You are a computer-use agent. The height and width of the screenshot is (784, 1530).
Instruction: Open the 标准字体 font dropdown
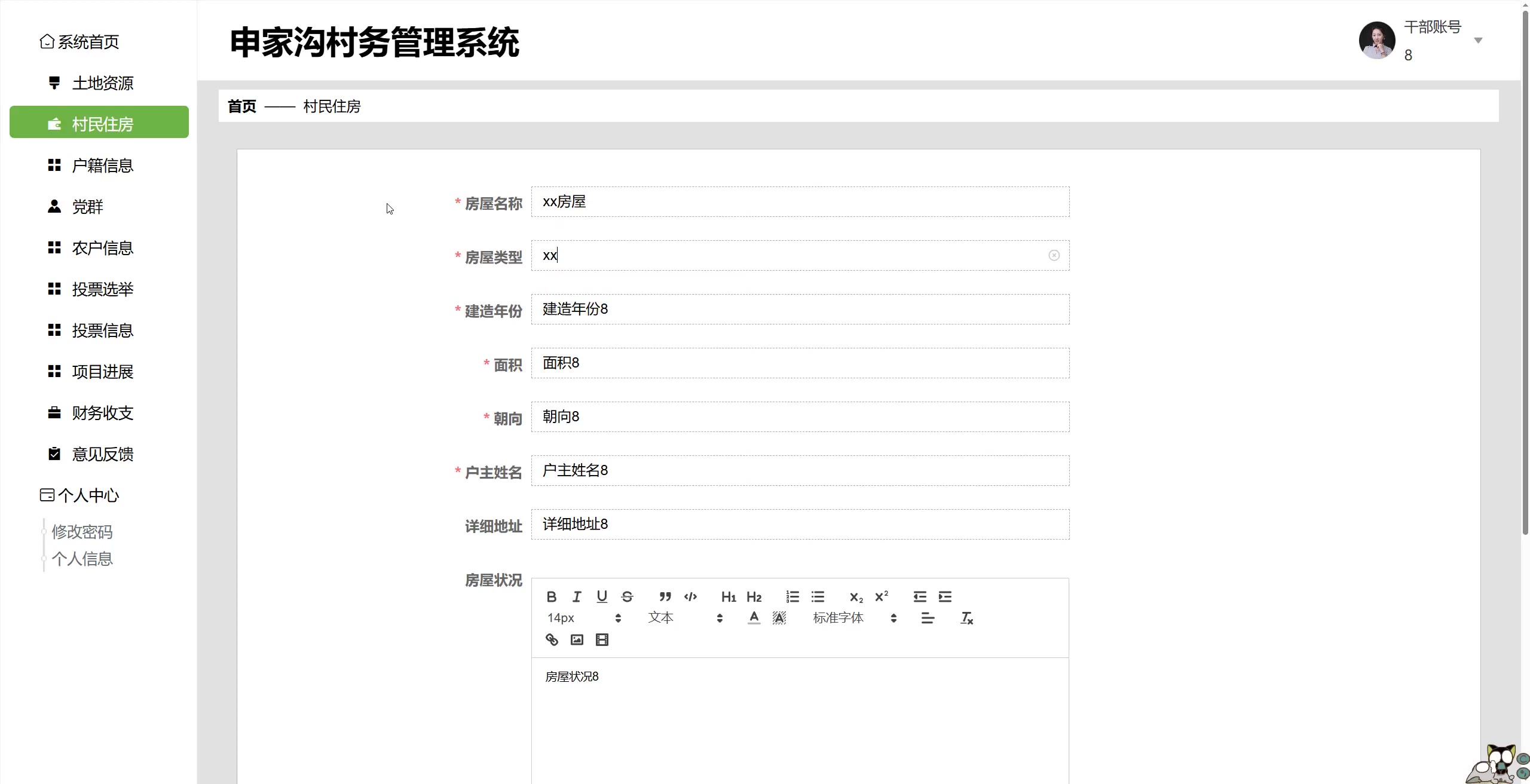855,618
